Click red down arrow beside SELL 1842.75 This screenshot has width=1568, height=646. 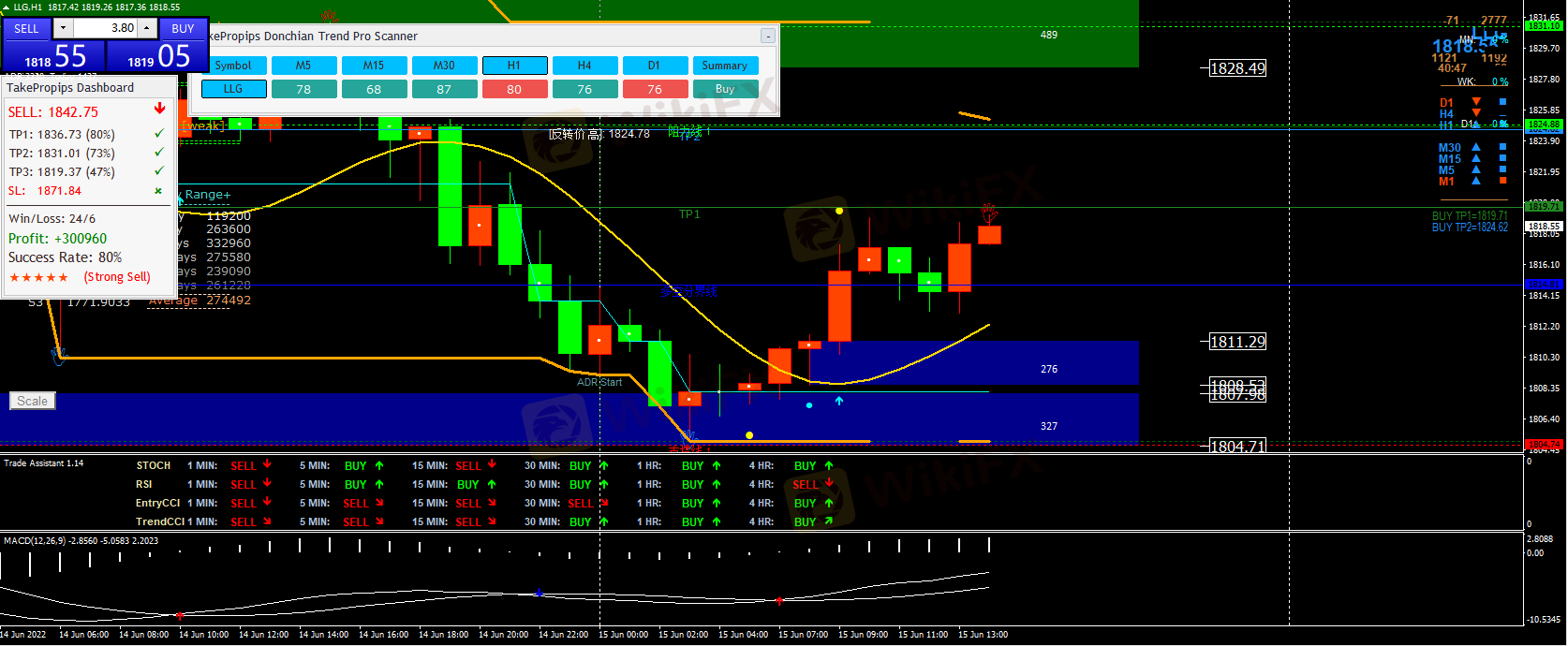[159, 110]
